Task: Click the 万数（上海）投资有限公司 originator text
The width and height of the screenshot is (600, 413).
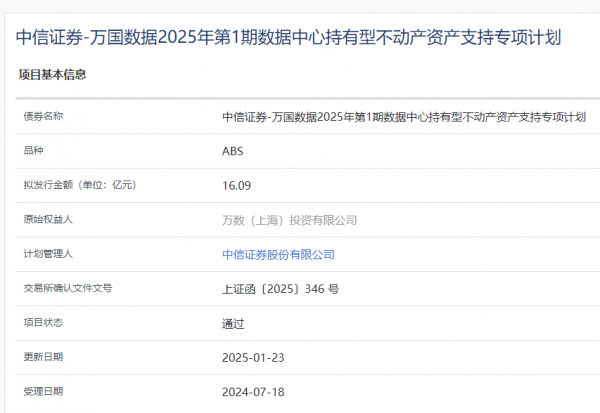Action: click(289, 220)
